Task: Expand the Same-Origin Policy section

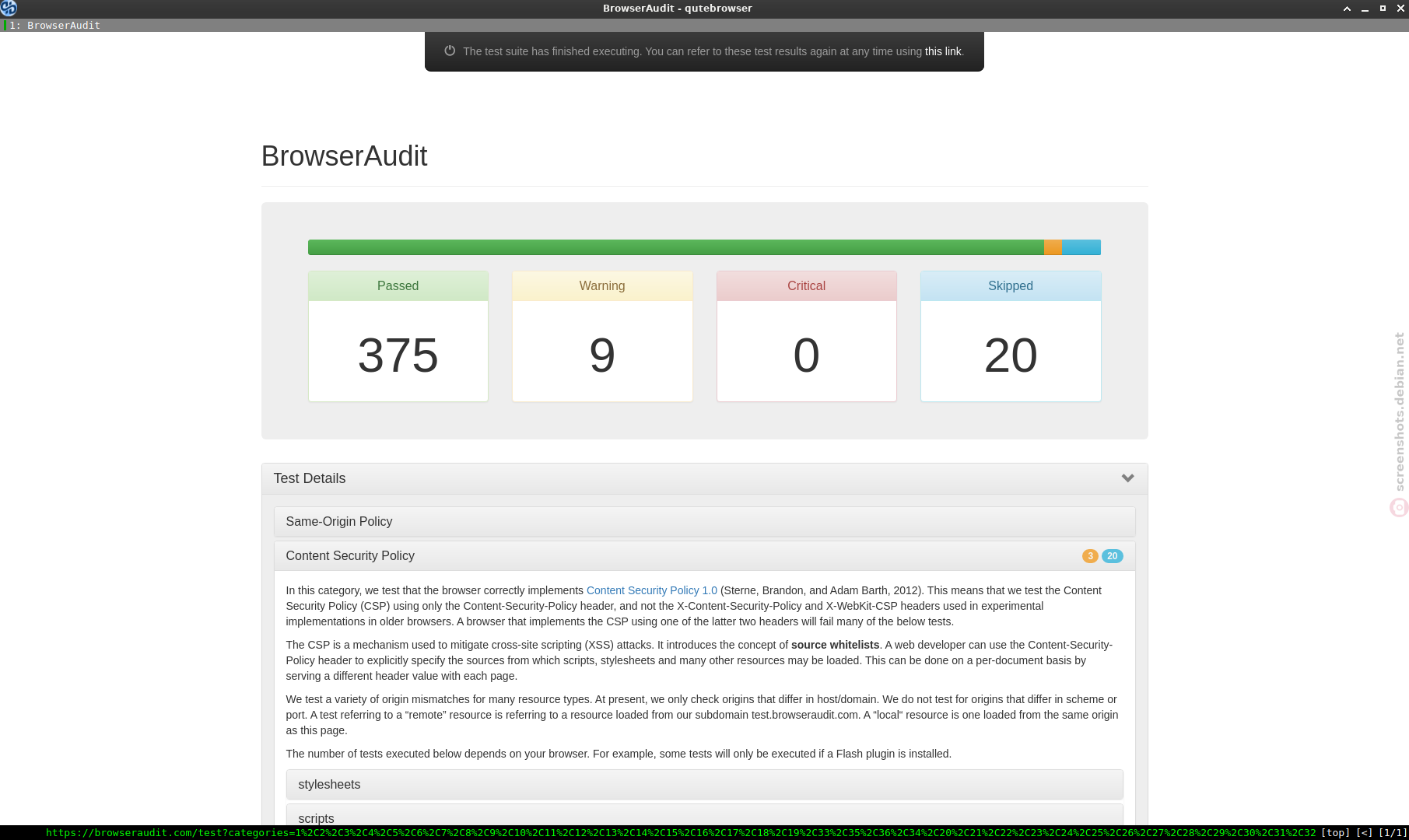Action: tap(704, 522)
